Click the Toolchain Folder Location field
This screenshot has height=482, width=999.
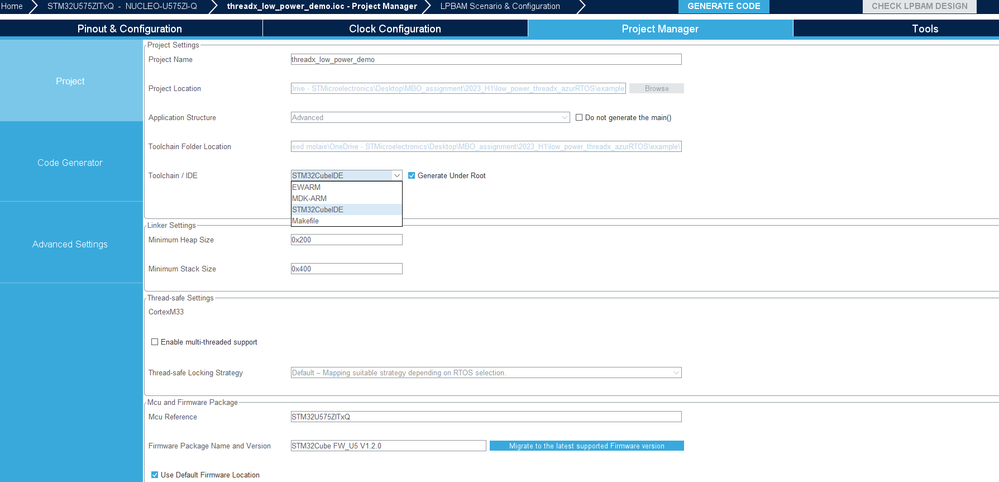tap(485, 146)
